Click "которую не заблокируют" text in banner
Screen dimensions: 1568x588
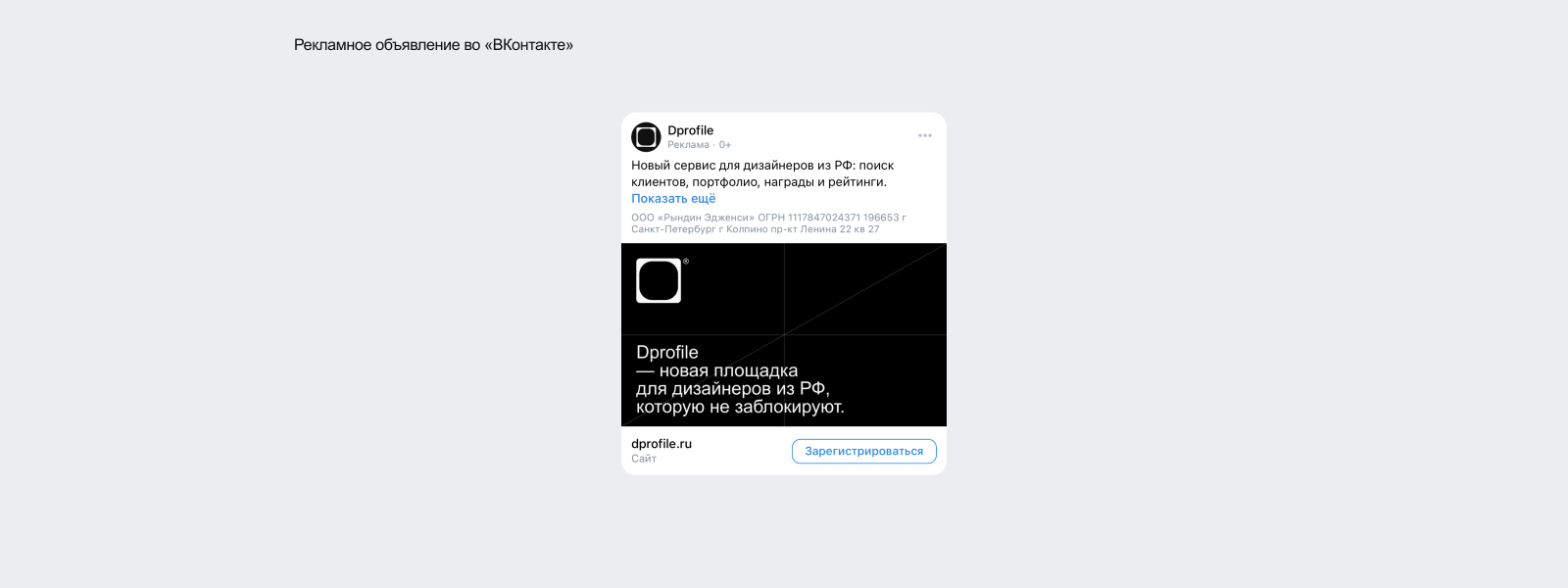pos(740,407)
